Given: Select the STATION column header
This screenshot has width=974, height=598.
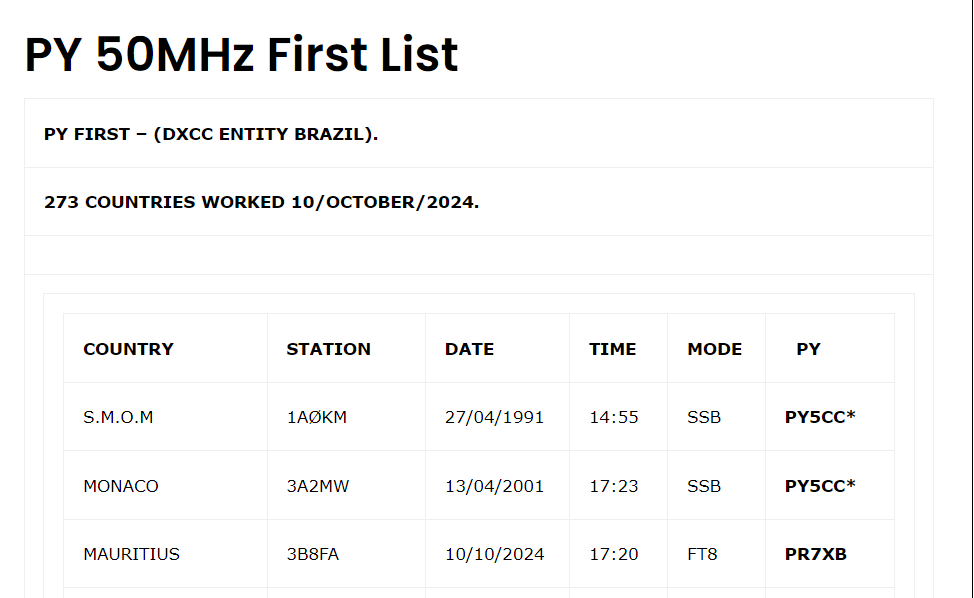Looking at the screenshot, I should (x=328, y=349).
